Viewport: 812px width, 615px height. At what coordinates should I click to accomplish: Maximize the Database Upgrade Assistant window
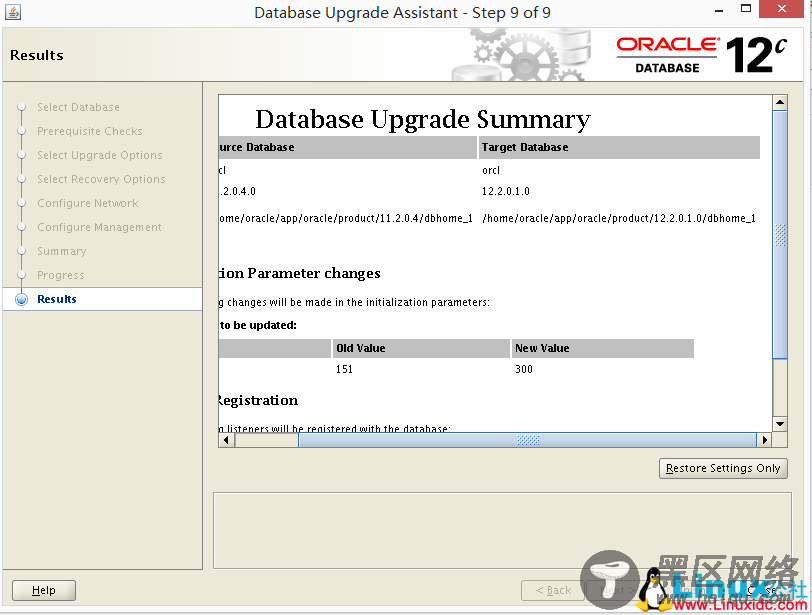[x=746, y=9]
